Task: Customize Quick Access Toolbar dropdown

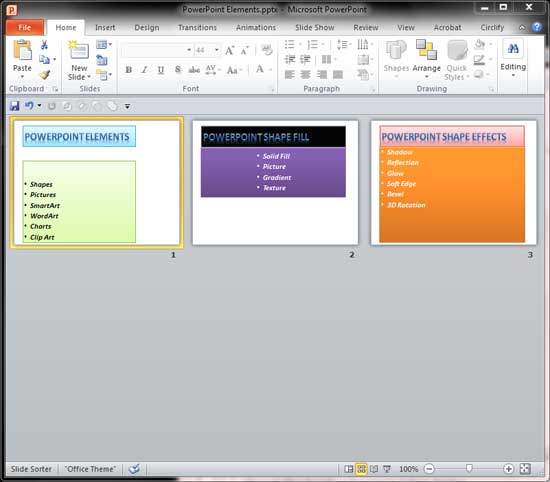Action: 127,106
